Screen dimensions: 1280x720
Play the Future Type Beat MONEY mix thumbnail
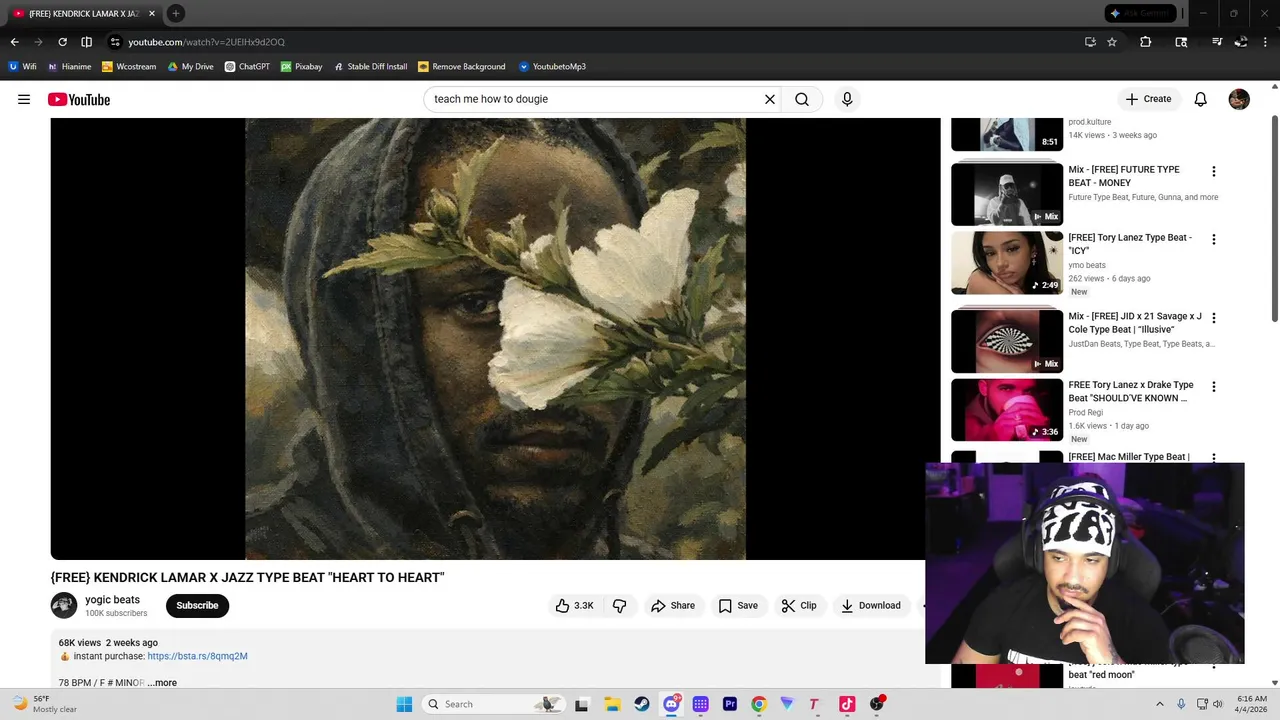pos(1007,194)
